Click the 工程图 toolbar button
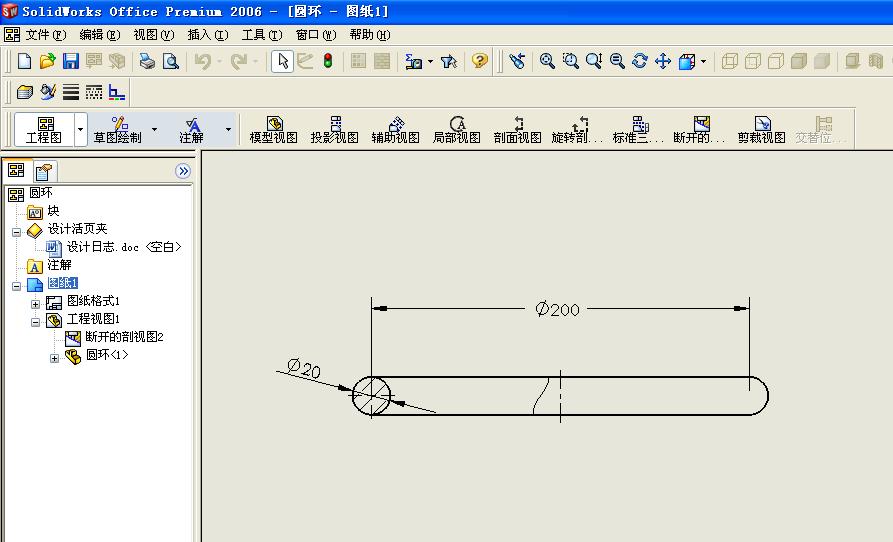This screenshot has width=893, height=542. point(44,130)
